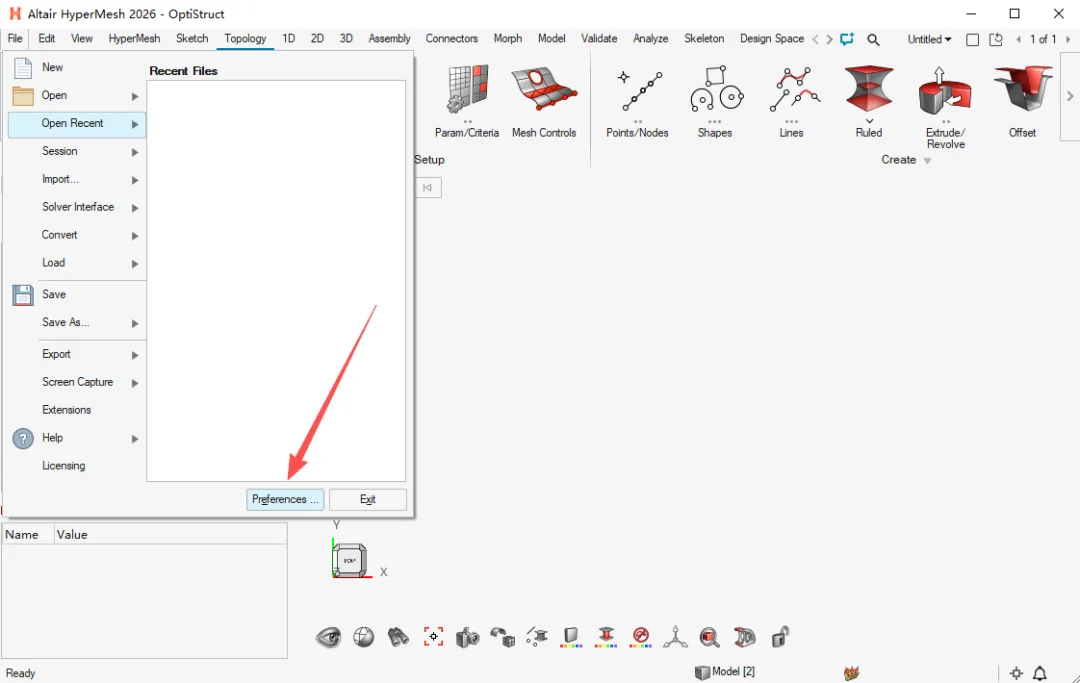
Task: Select Open Recent in File menu
Action: (x=76, y=124)
